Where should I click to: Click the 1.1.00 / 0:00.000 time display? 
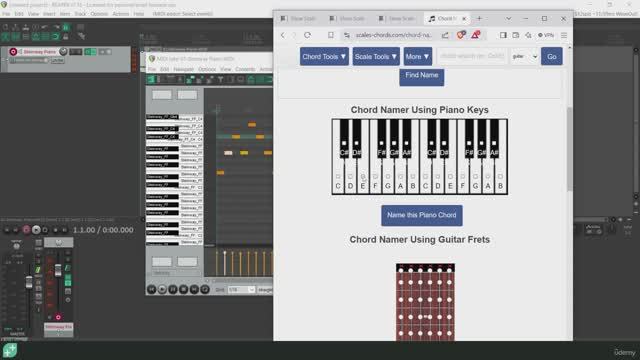tap(103, 230)
